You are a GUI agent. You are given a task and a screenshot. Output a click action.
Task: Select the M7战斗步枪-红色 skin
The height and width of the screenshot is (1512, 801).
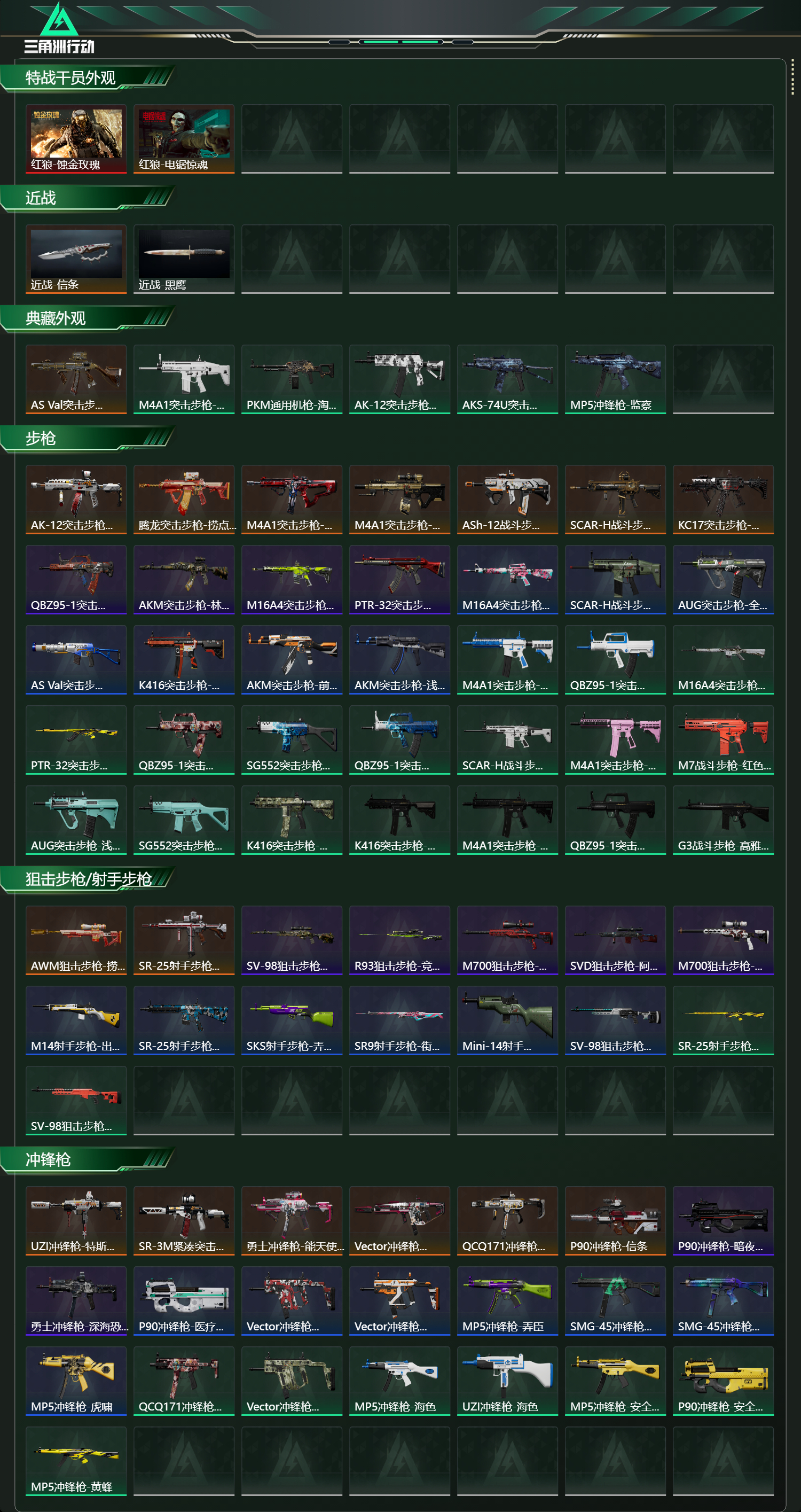pos(723,740)
